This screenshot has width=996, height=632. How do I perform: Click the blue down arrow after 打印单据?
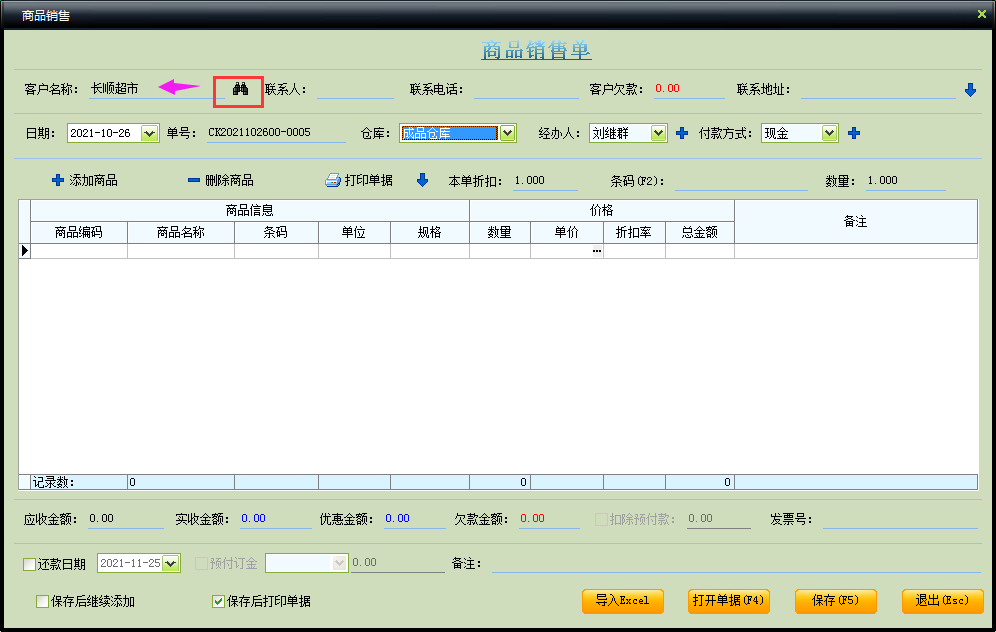click(422, 180)
